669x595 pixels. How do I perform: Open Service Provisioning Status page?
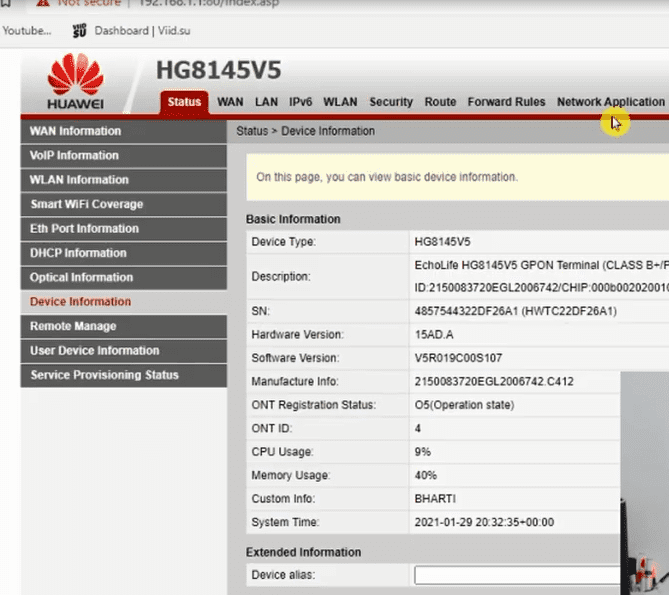click(124, 375)
